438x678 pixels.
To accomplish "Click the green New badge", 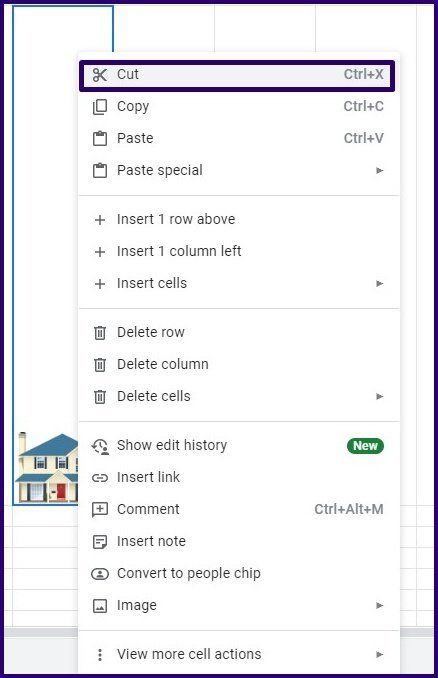I will tap(365, 446).
